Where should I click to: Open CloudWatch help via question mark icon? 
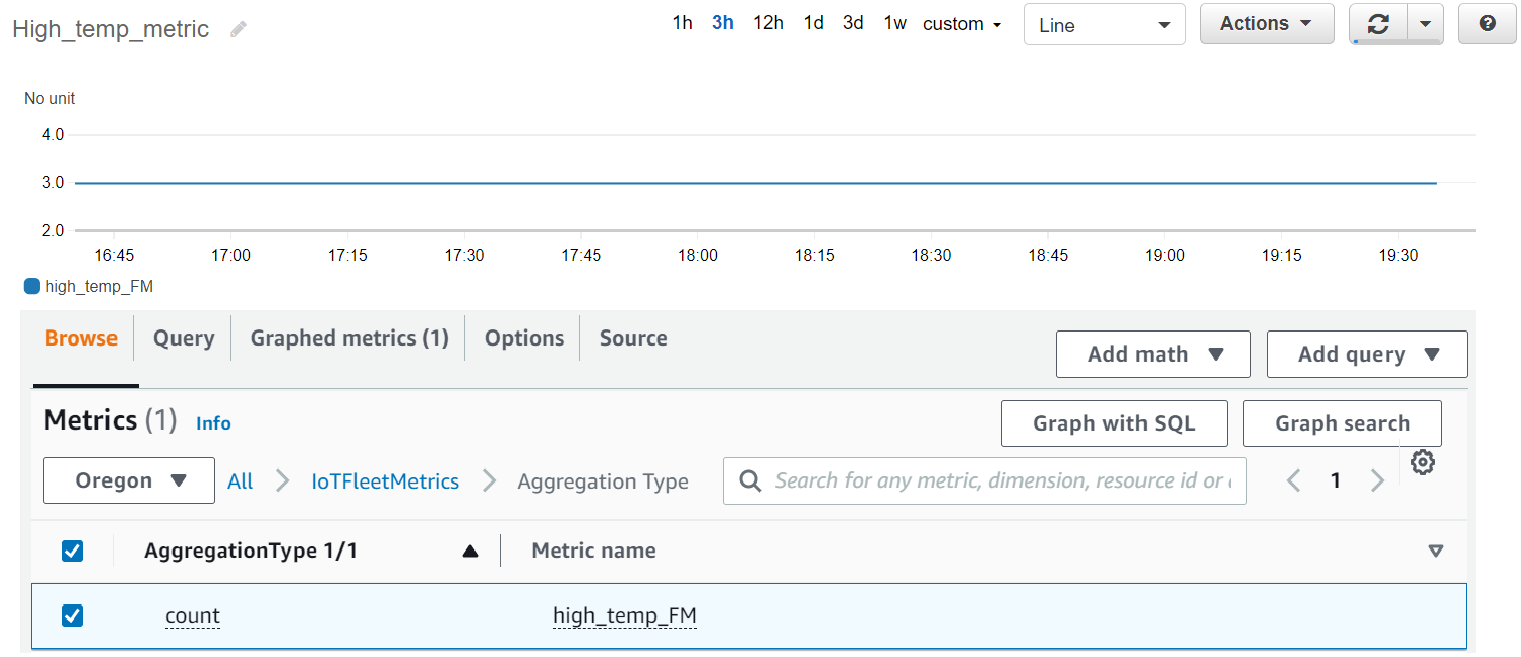click(x=1487, y=24)
